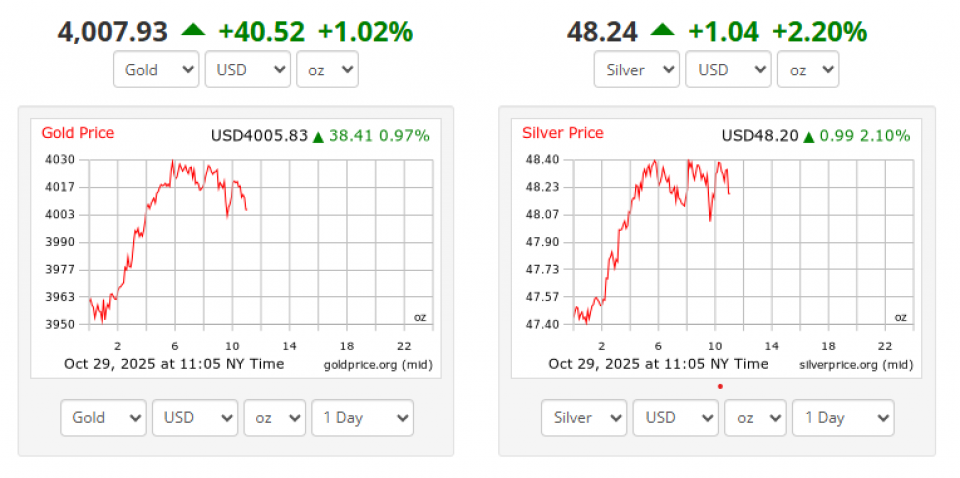Open Silver dropdown below silver chart
Viewport: 960px width, 478px height.
(584, 418)
